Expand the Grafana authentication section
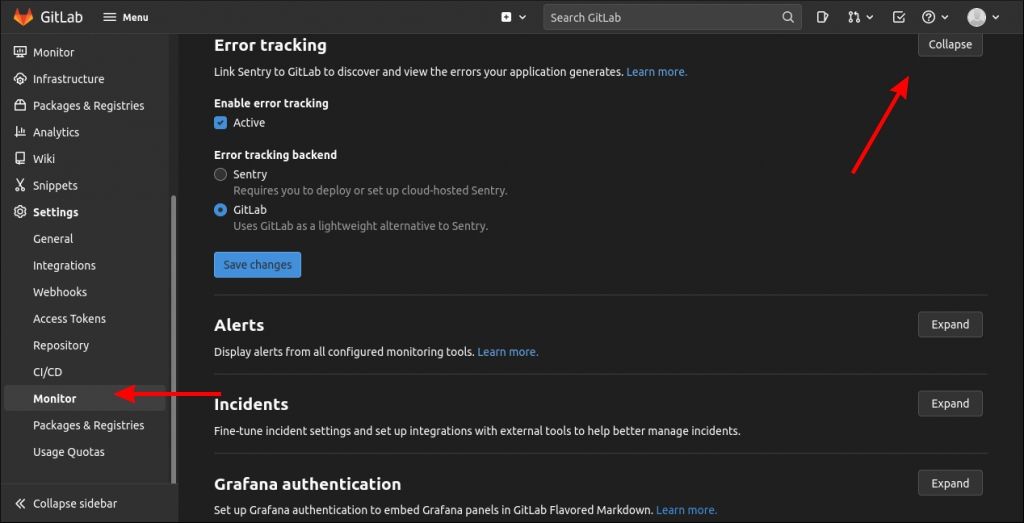1024x523 pixels. tap(950, 483)
